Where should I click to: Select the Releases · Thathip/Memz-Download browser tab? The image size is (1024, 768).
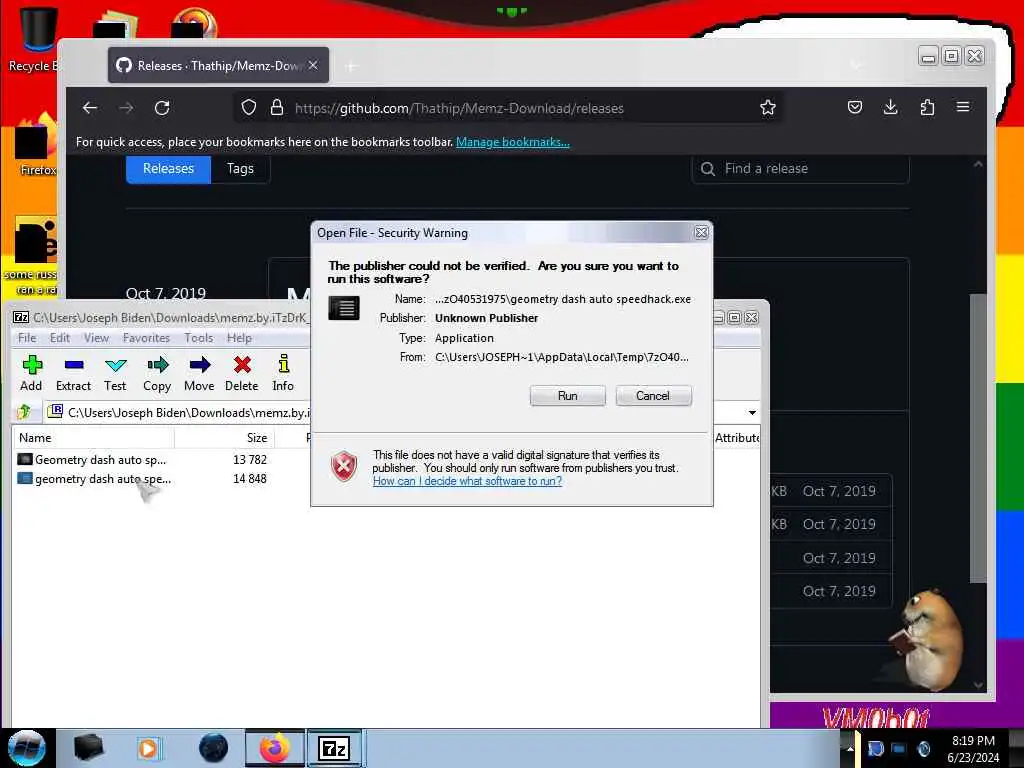[218, 65]
